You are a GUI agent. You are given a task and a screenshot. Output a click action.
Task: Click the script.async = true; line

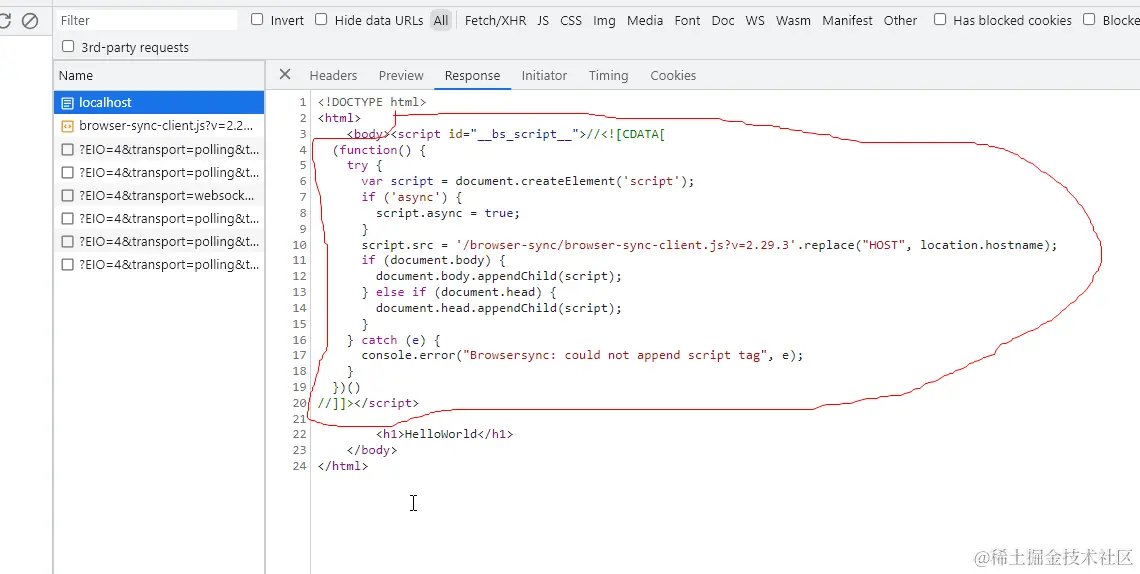(x=448, y=213)
